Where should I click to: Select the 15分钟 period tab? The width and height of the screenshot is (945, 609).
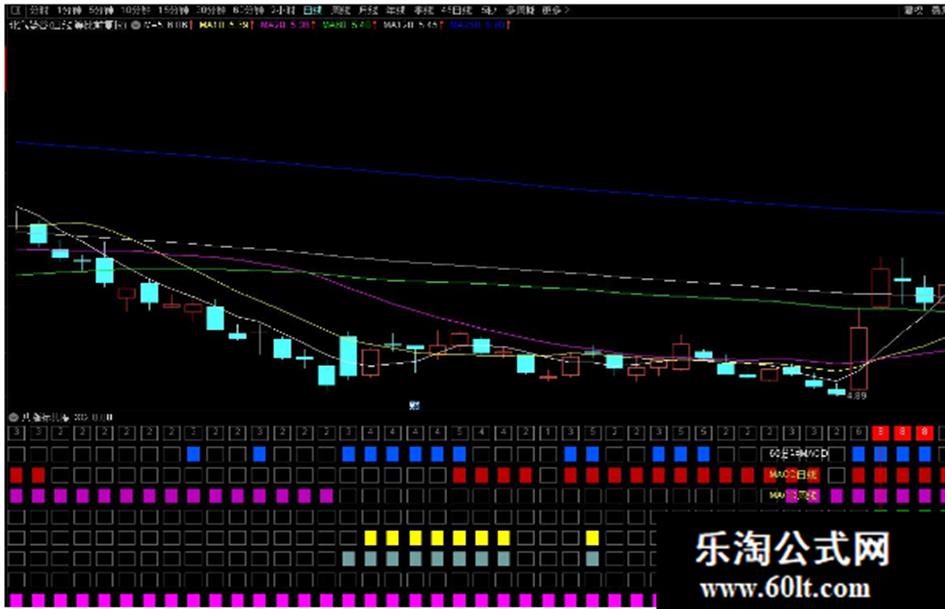(174, 10)
